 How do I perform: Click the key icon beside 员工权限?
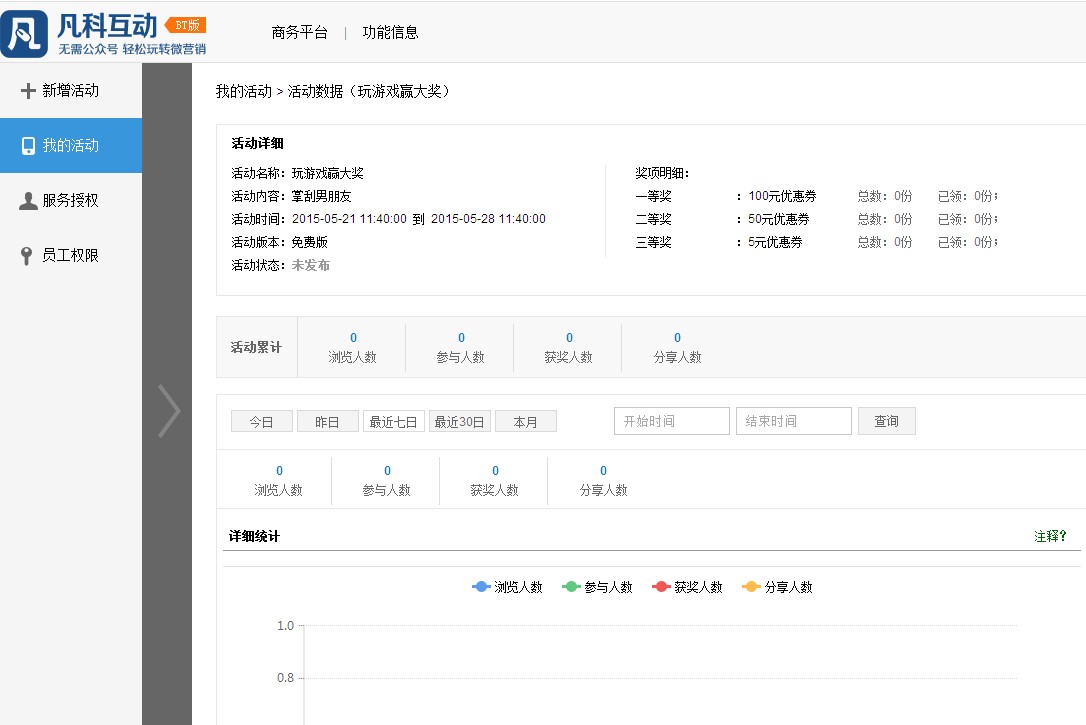(x=26, y=256)
